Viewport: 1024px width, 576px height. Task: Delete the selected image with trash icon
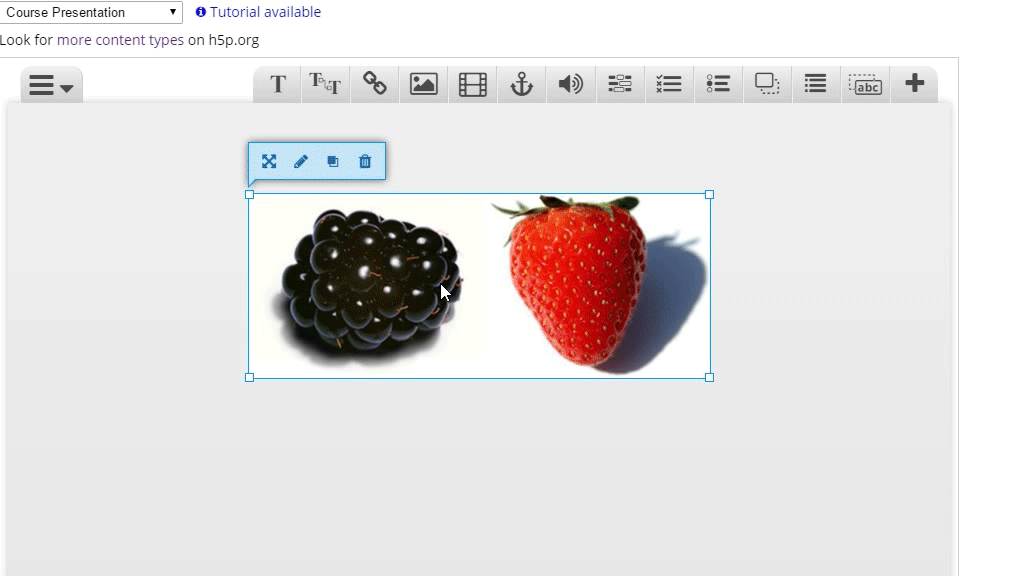pyautogui.click(x=365, y=161)
